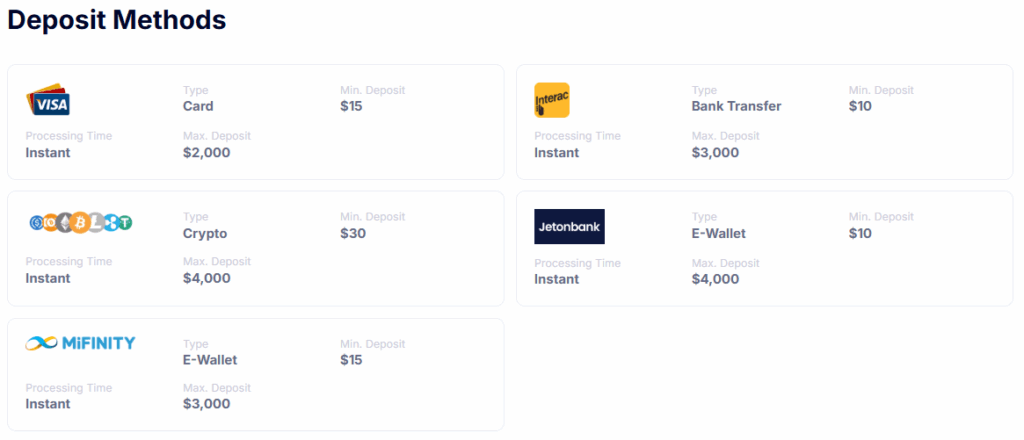Click the Bitcoin coin icon
Screen dimensions: 1024x440
click(x=80, y=223)
